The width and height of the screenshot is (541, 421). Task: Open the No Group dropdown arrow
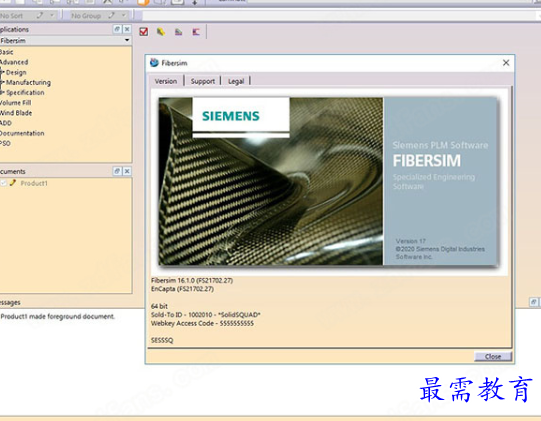click(x=124, y=16)
